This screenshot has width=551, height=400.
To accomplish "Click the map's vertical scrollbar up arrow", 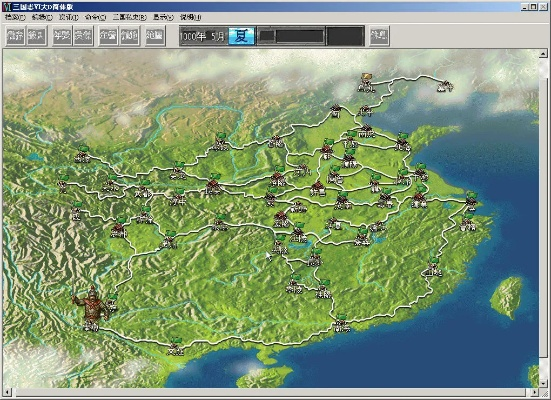I will 543,54.
